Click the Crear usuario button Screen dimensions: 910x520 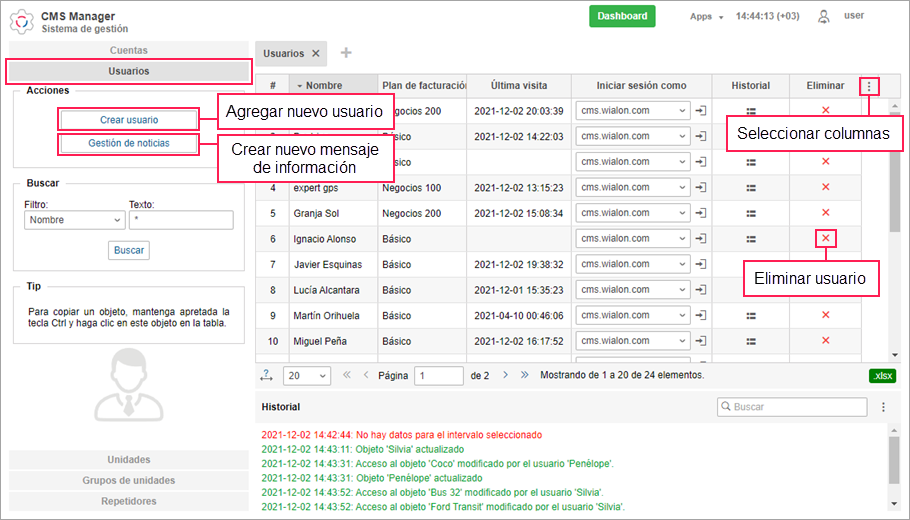(x=129, y=120)
